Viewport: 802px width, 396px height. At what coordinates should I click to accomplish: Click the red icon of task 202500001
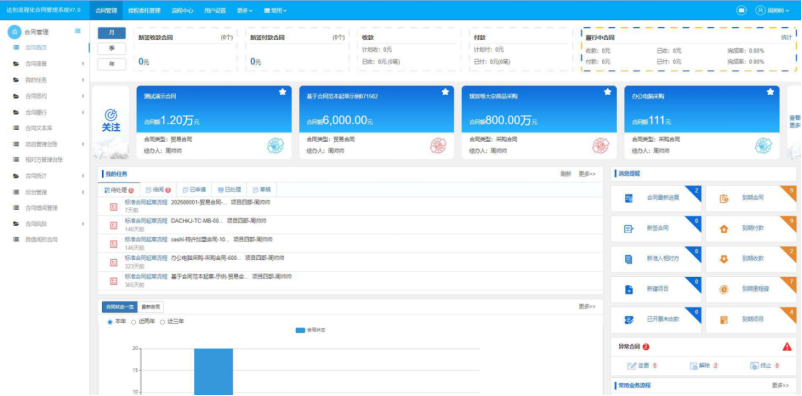pos(114,206)
